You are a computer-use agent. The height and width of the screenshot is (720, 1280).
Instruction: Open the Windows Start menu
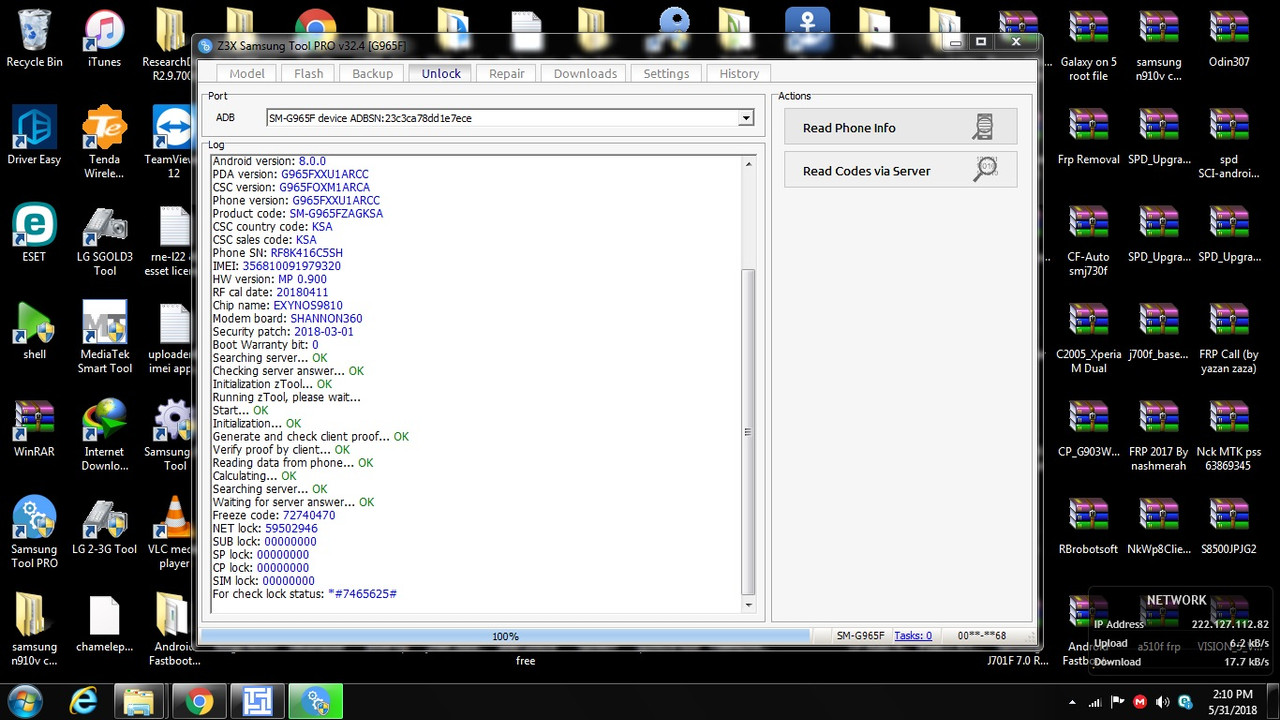[x=24, y=700]
